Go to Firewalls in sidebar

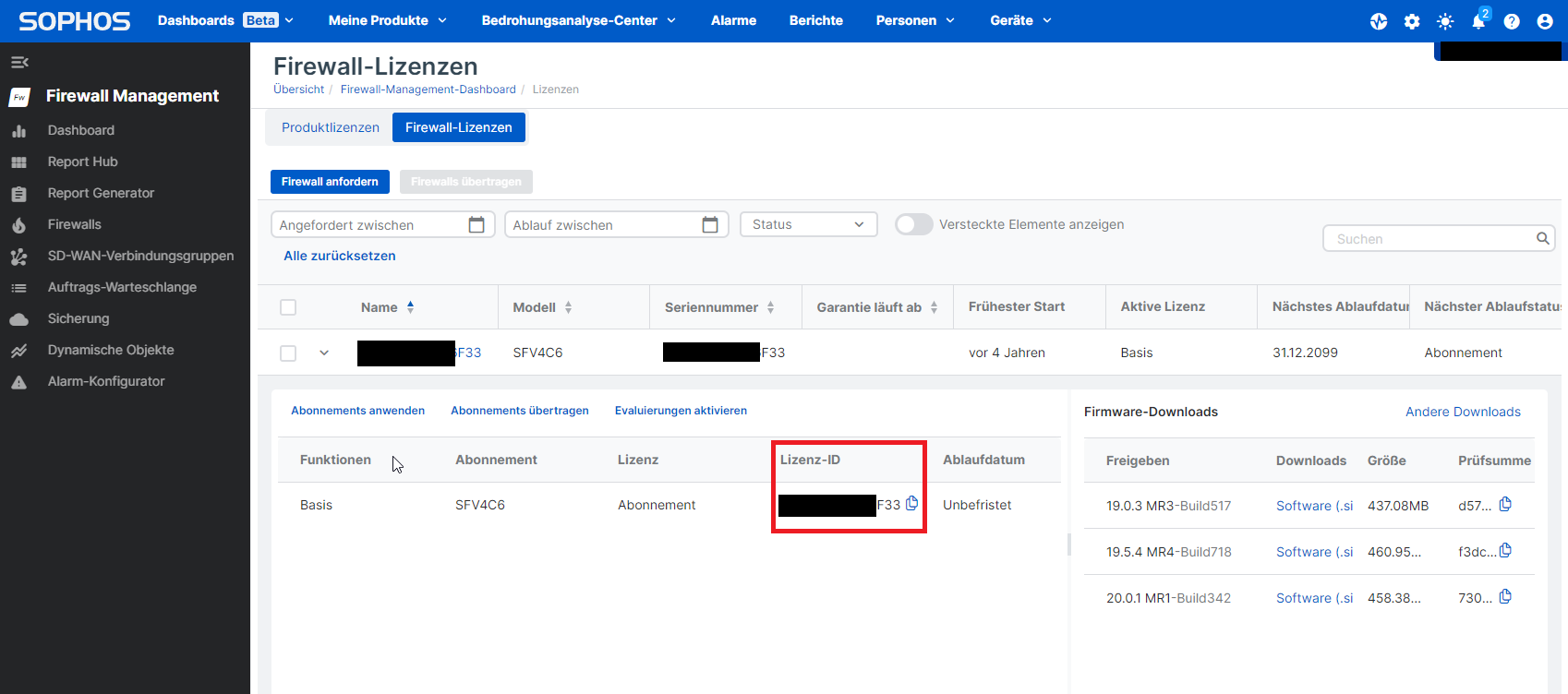coord(75,224)
